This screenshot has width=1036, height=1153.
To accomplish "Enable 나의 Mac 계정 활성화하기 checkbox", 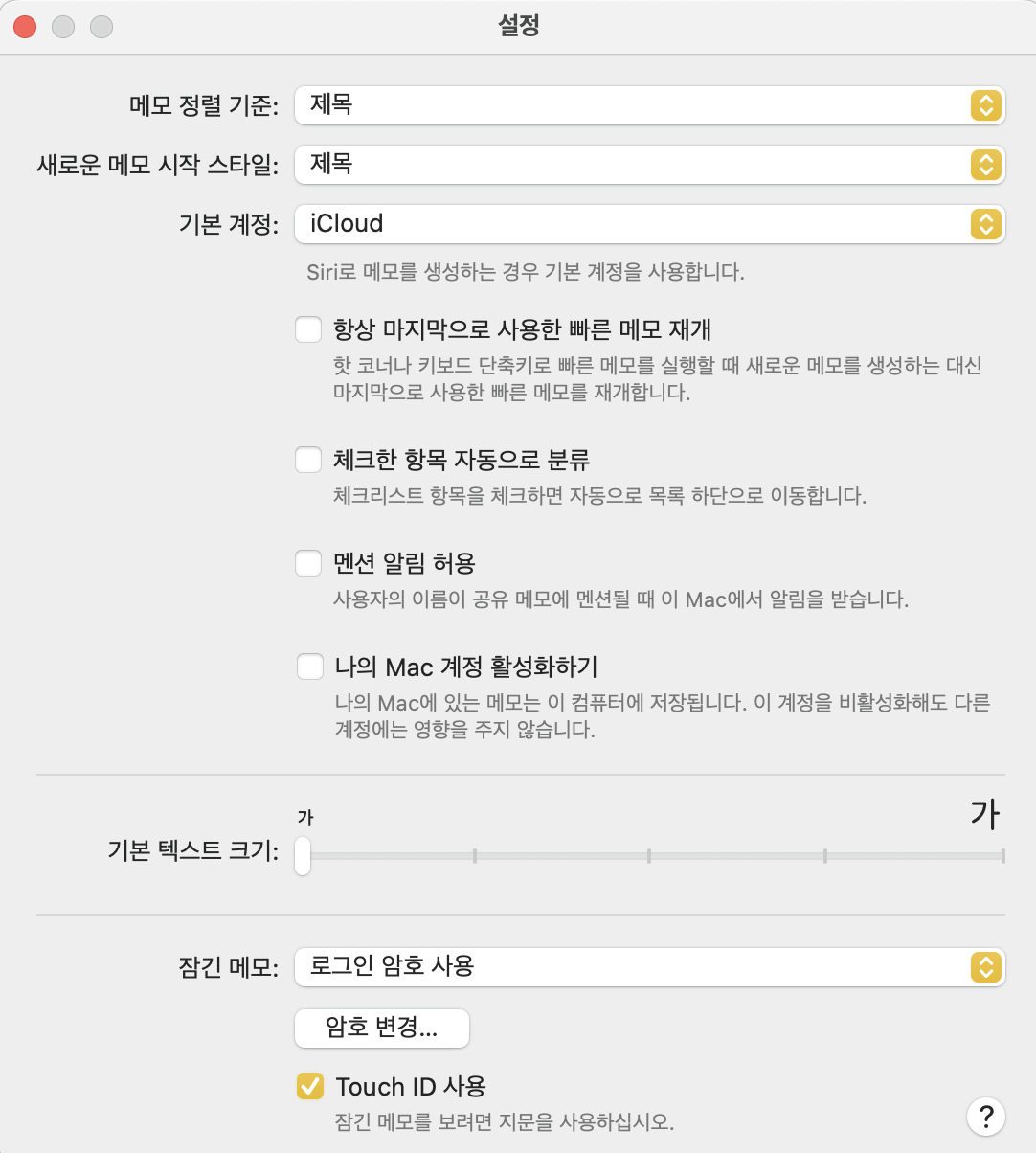I will (310, 667).
